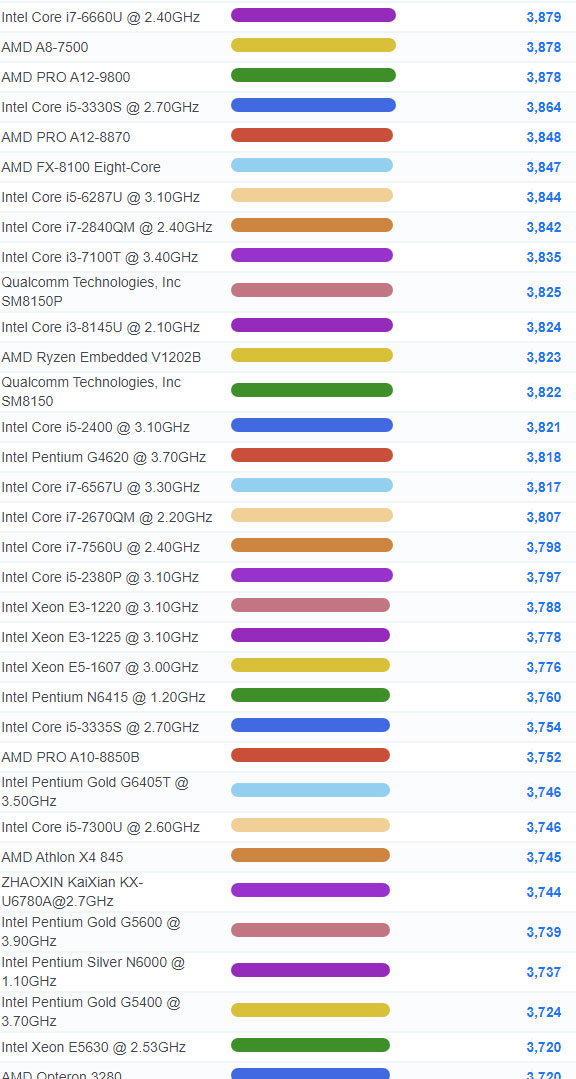Select Intel Core i7-7560U @ 2.40GHz

tap(100, 547)
